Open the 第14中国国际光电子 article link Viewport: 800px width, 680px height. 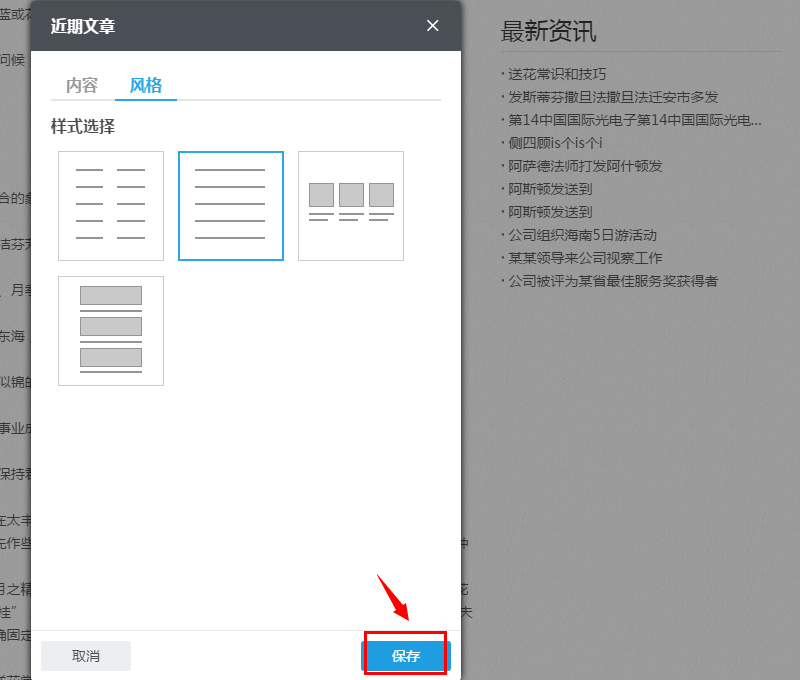point(634,120)
